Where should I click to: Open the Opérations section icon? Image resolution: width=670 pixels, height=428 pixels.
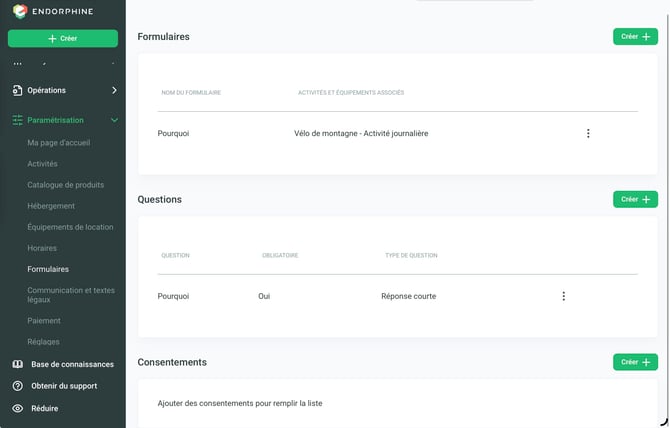tap(17, 90)
